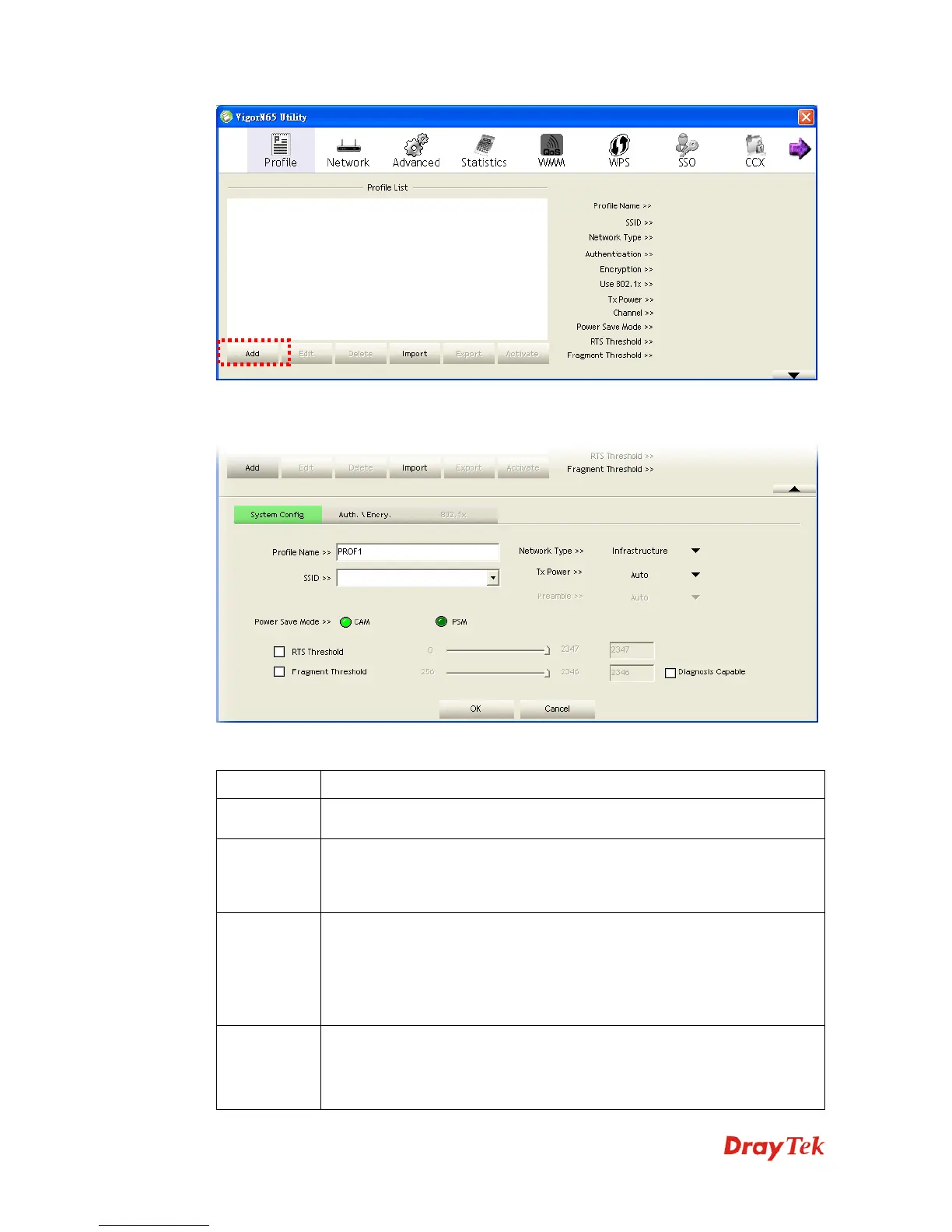Click the RTS Threshold value box 2347
This screenshot has height=1232, width=952.
(x=632, y=650)
